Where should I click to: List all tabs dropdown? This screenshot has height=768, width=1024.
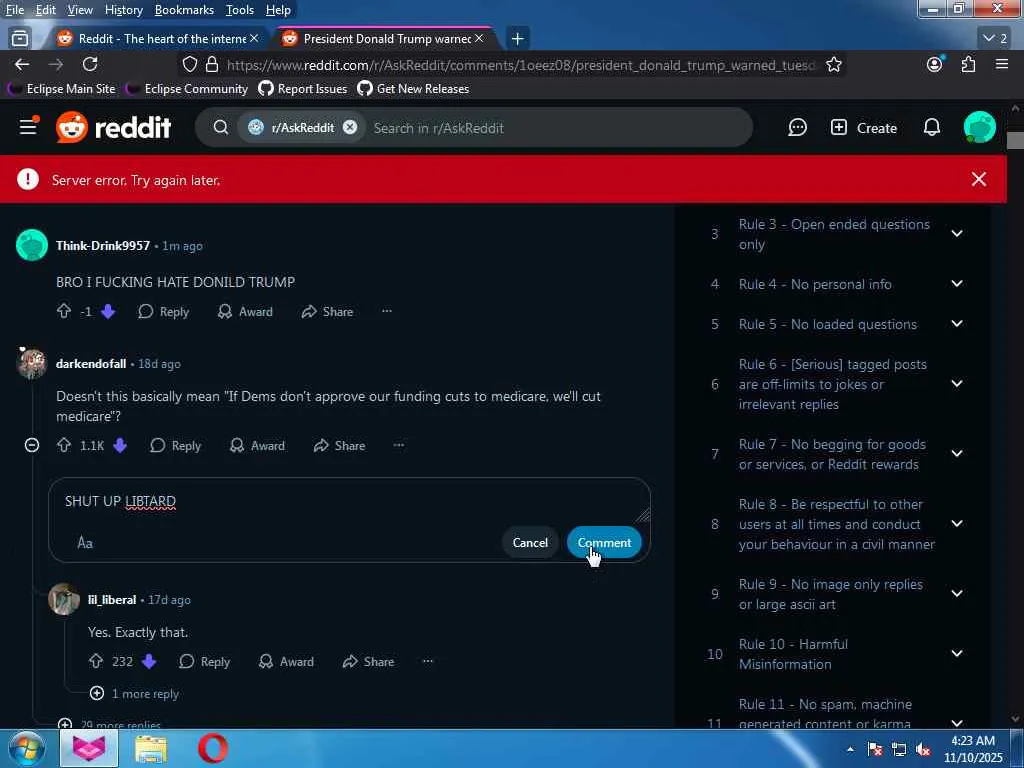[x=995, y=39]
